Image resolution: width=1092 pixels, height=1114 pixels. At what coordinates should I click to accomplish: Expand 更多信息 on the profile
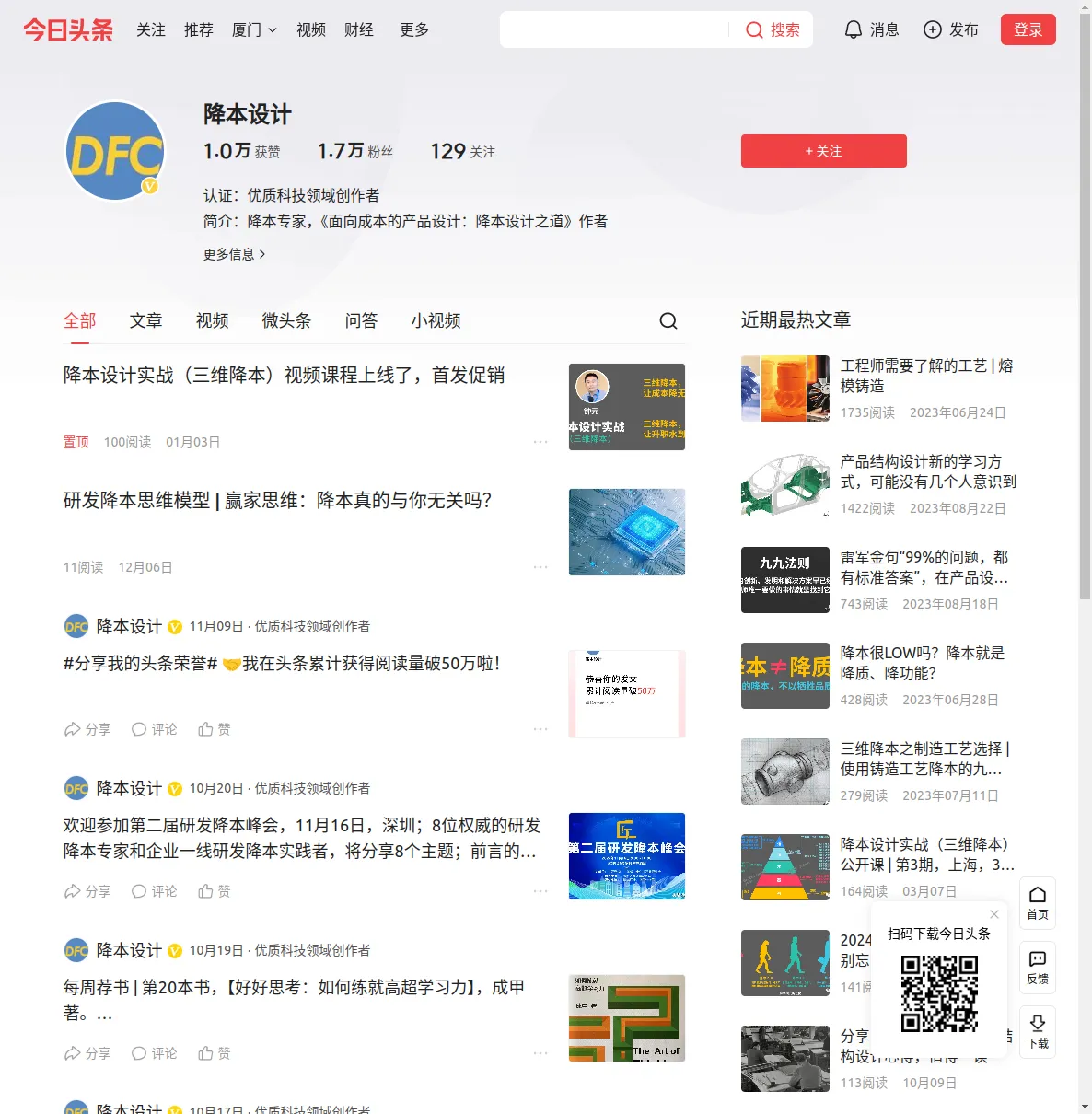point(235,254)
